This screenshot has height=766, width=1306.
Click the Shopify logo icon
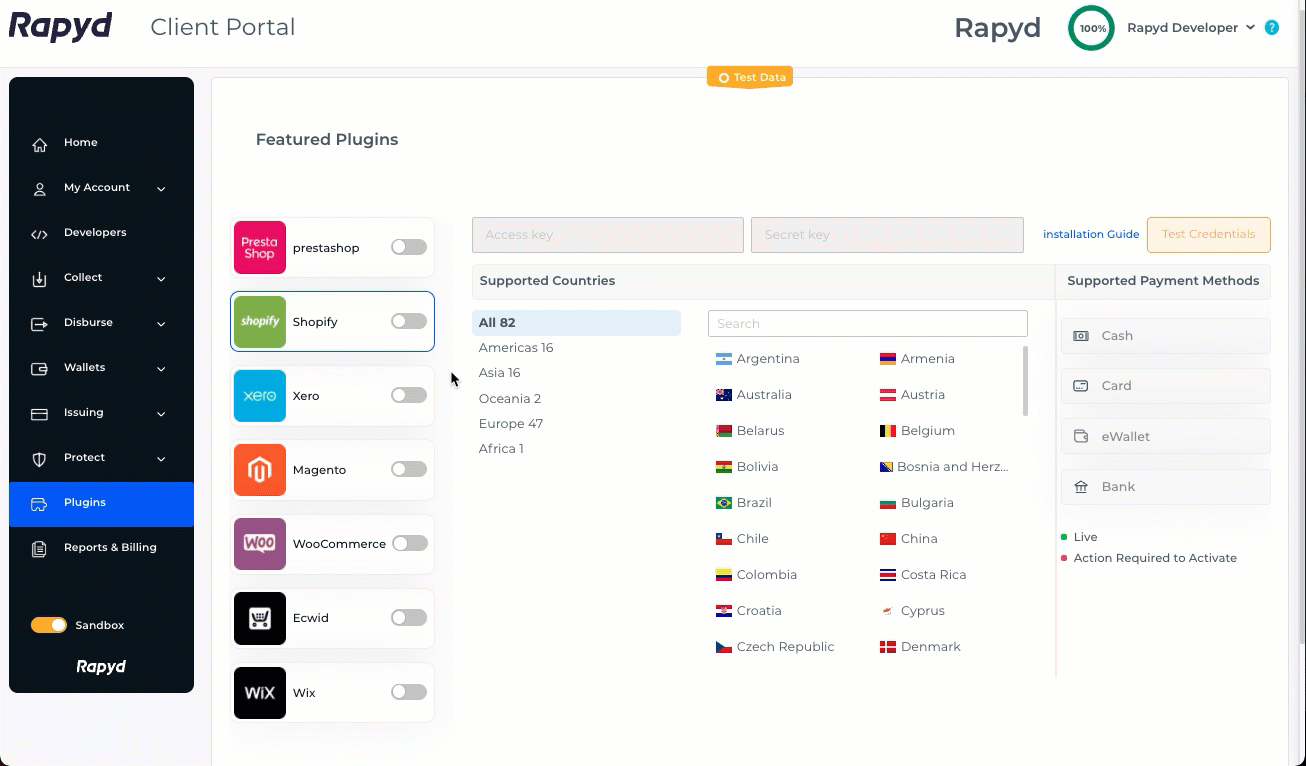(x=260, y=321)
